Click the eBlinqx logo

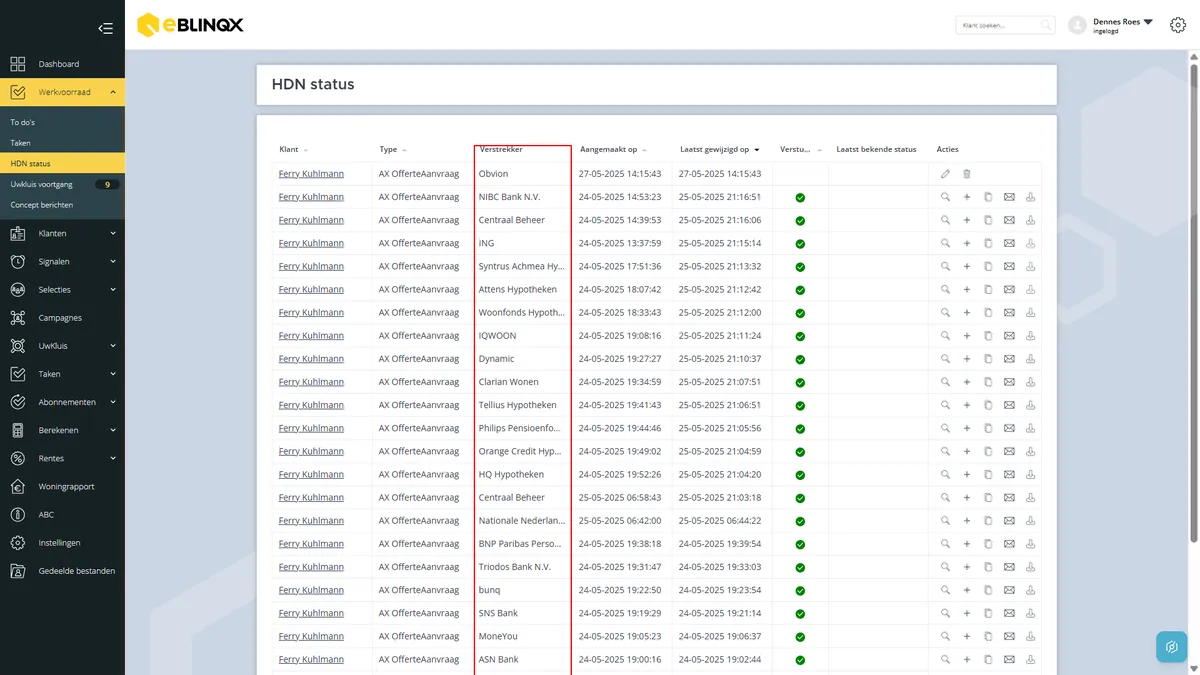tap(190, 24)
